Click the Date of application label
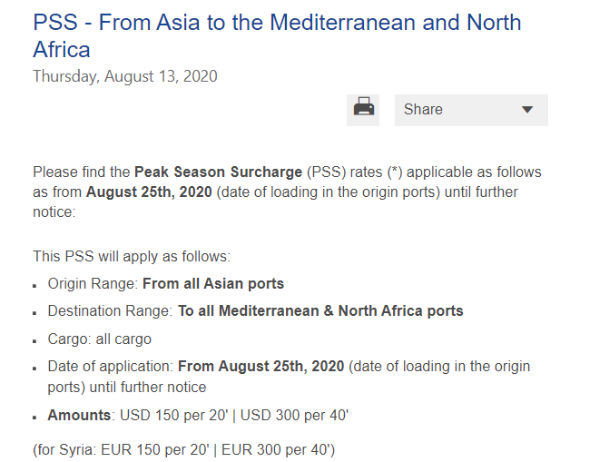 point(111,366)
